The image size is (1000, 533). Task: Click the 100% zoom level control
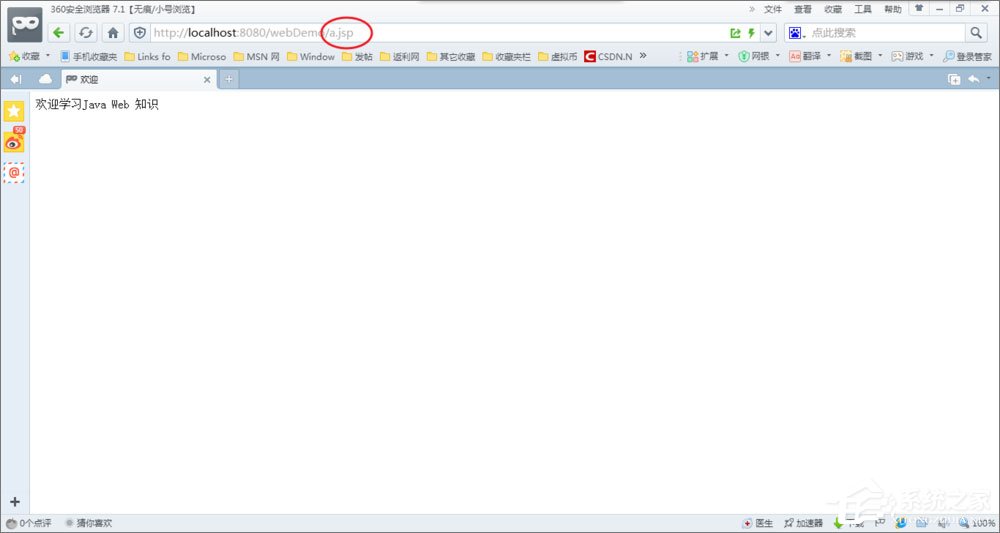[x=978, y=523]
